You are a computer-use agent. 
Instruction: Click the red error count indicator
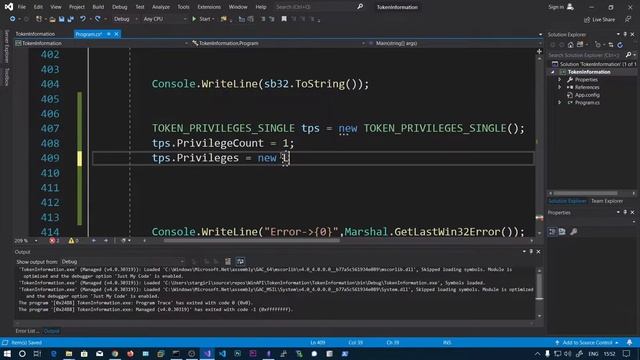click(x=54, y=241)
